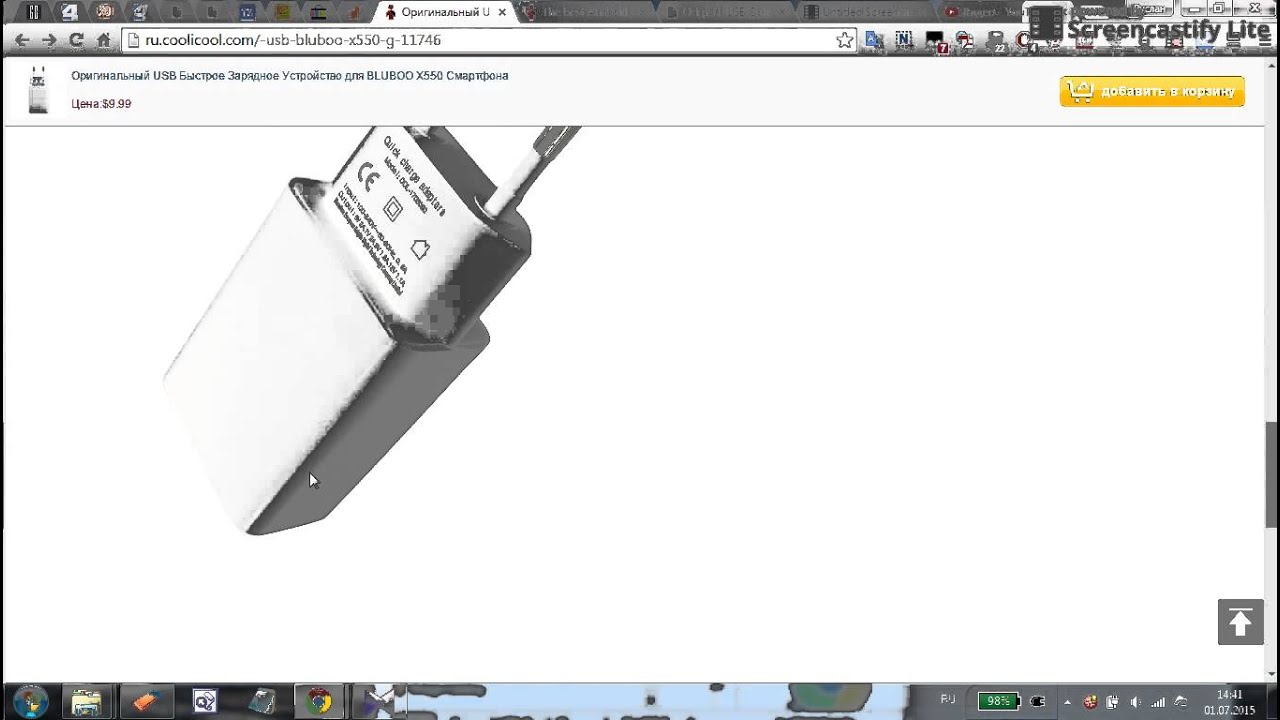Reload the current page
Image resolution: width=1280 pixels, height=720 pixels.
76,40
